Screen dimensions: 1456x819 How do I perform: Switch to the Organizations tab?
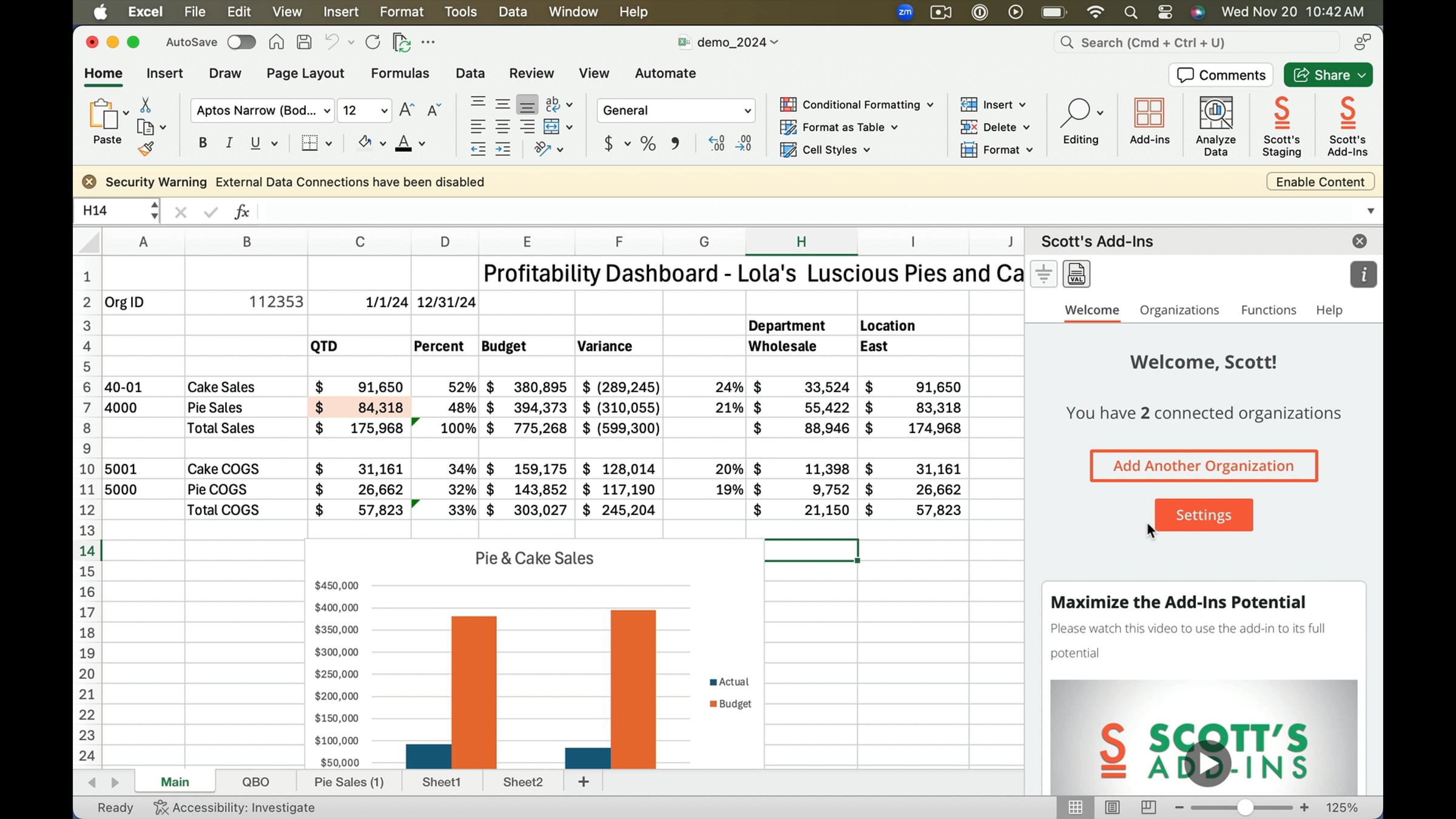(x=1179, y=310)
